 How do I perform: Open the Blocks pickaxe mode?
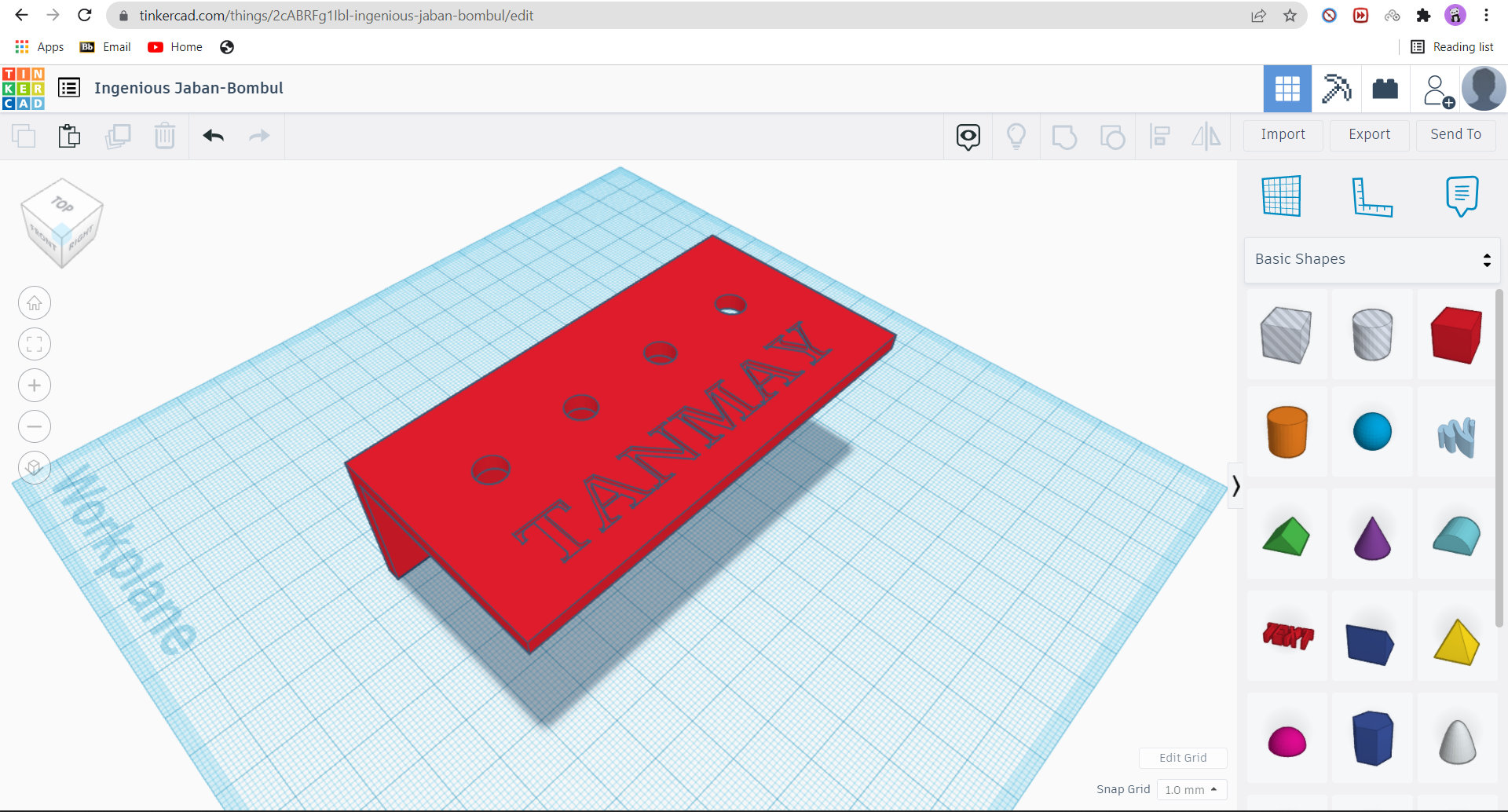(x=1336, y=89)
